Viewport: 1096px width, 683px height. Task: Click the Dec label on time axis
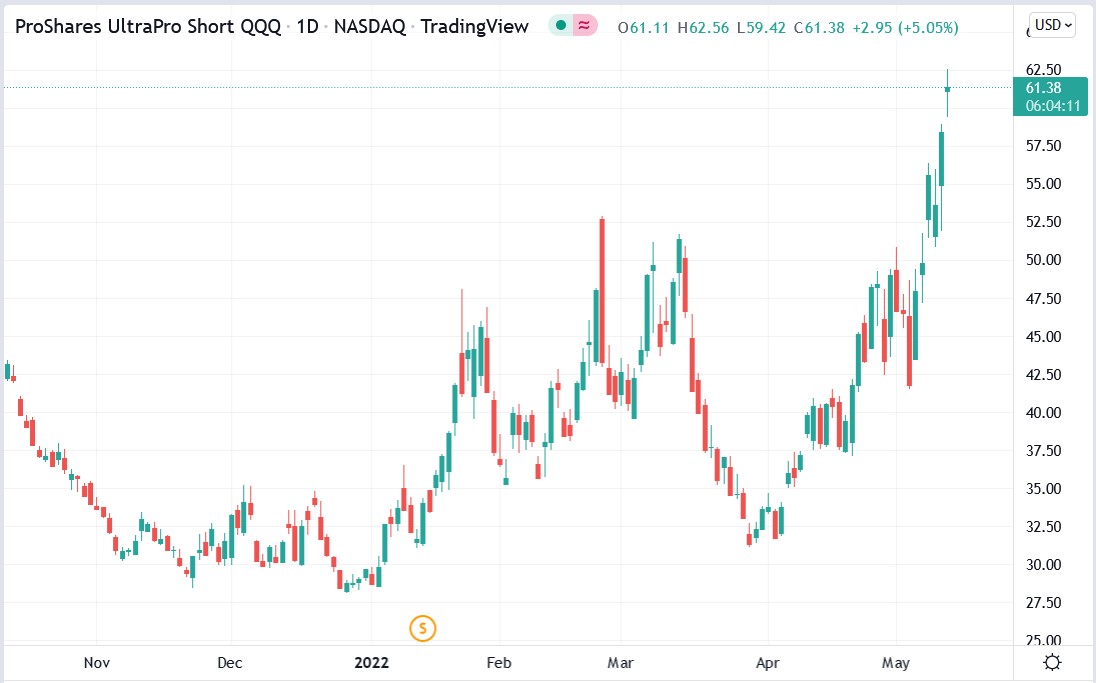230,663
